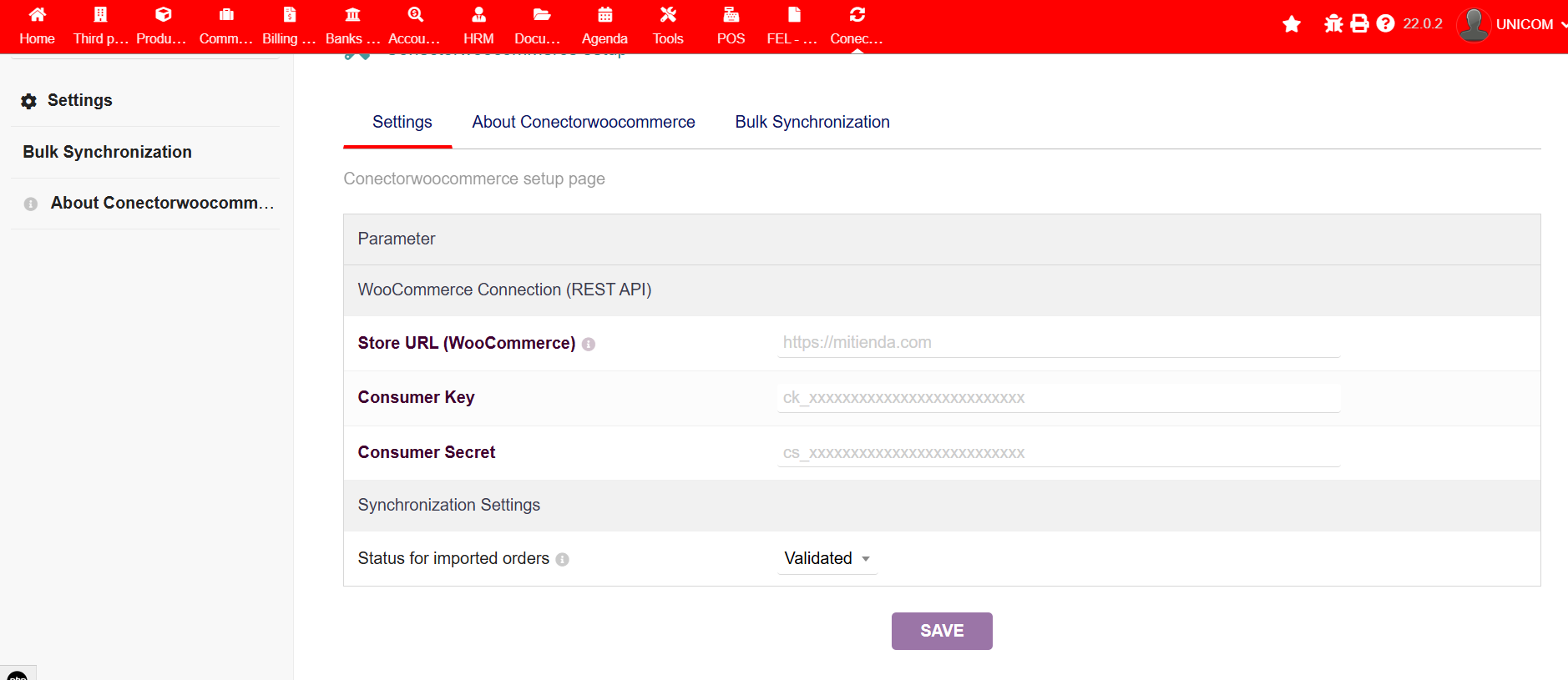Open the UNICOM user dropdown
This screenshot has height=680, width=1568.
pos(1513,24)
